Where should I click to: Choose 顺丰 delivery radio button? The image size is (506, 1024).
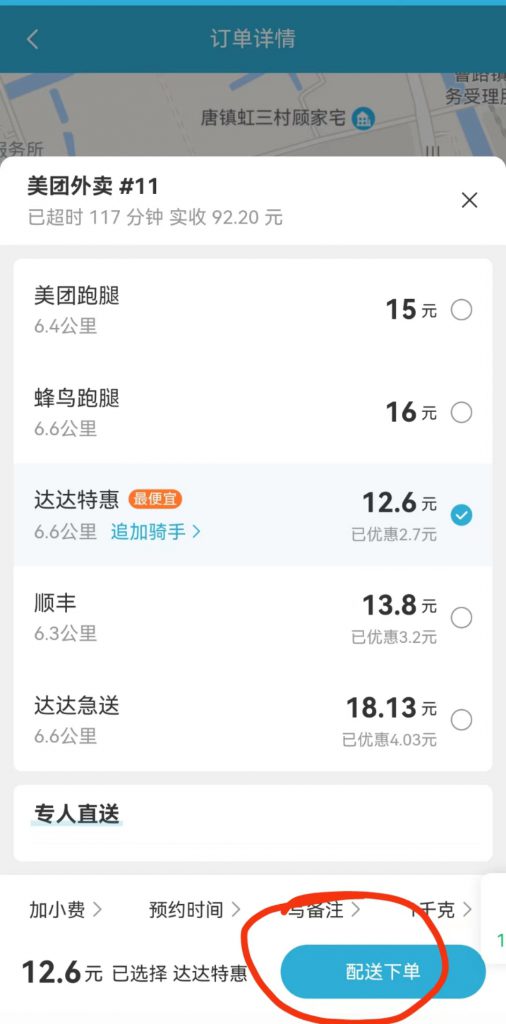pos(462,618)
